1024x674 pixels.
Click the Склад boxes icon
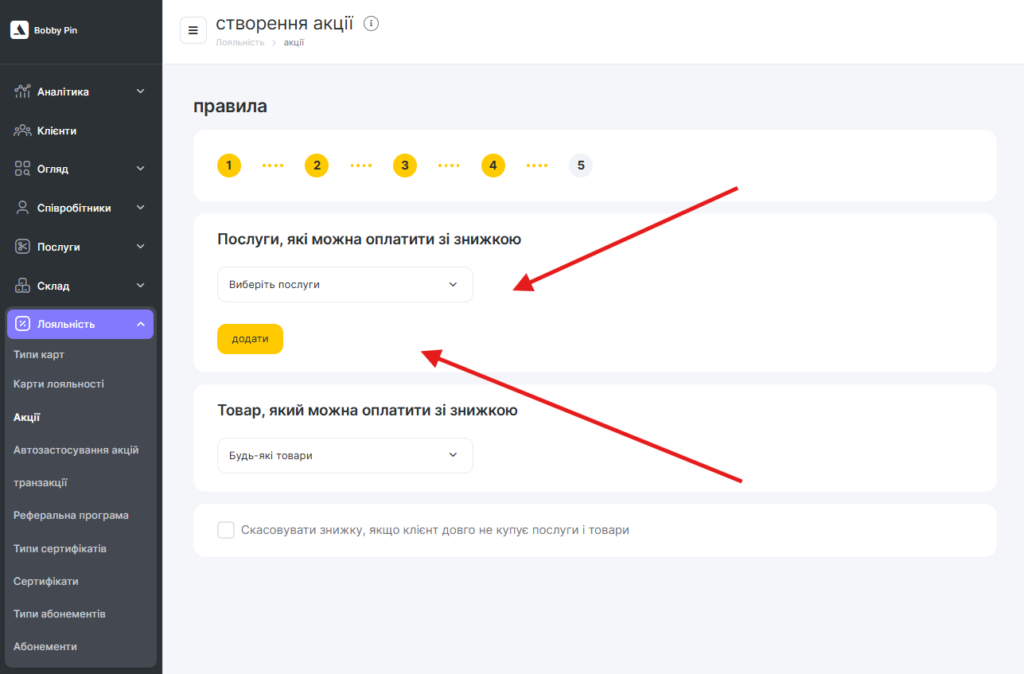(x=22, y=286)
